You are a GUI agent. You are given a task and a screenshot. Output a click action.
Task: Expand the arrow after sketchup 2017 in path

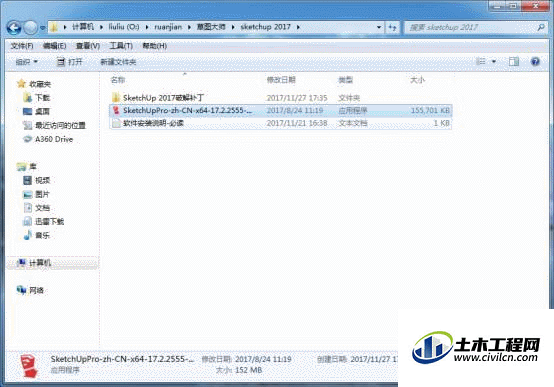298,27
